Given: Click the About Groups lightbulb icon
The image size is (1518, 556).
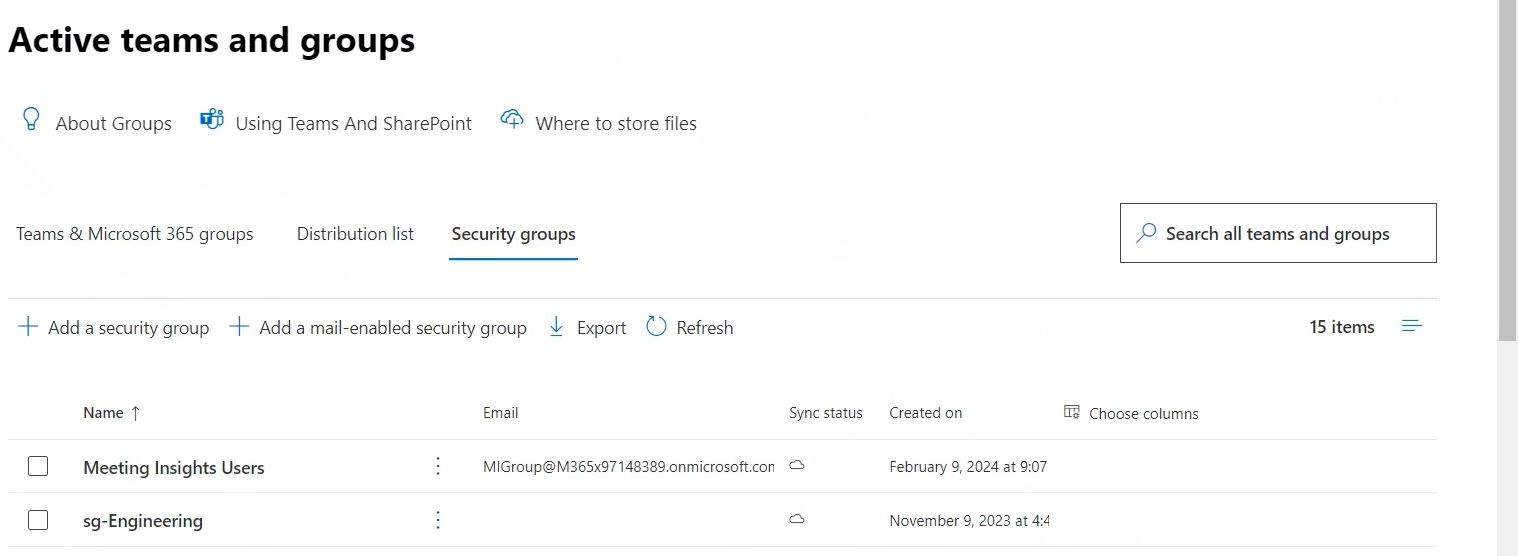Looking at the screenshot, I should pos(31,121).
